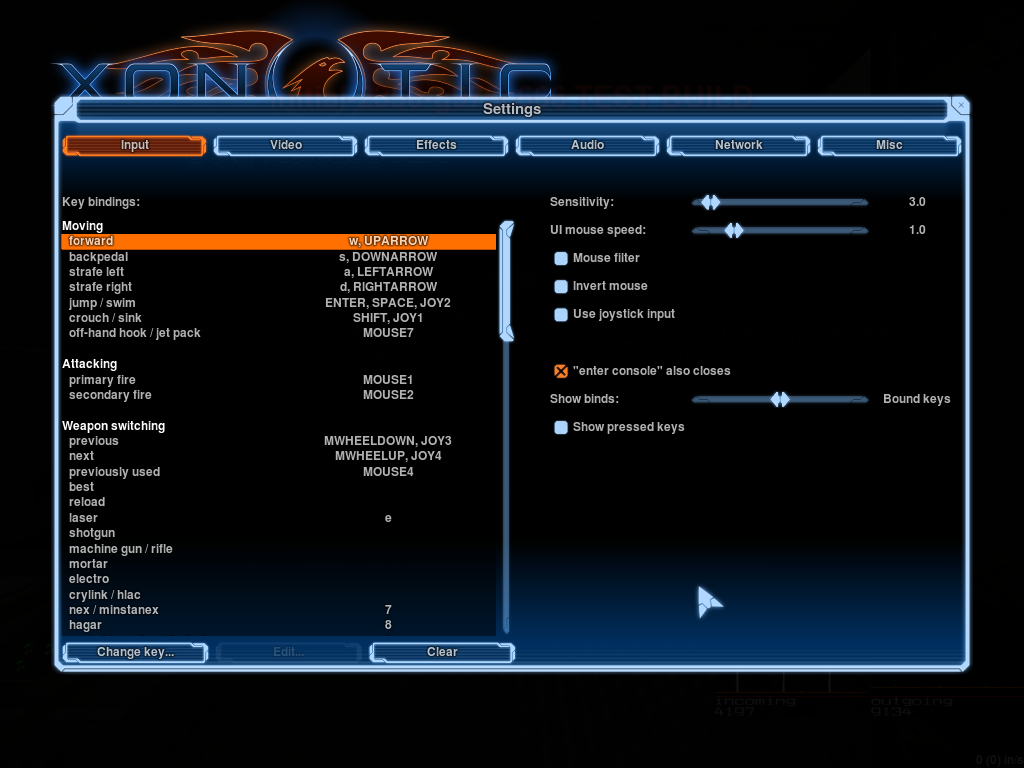The height and width of the screenshot is (768, 1024).
Task: Select the reload binding row
Action: coord(279,502)
